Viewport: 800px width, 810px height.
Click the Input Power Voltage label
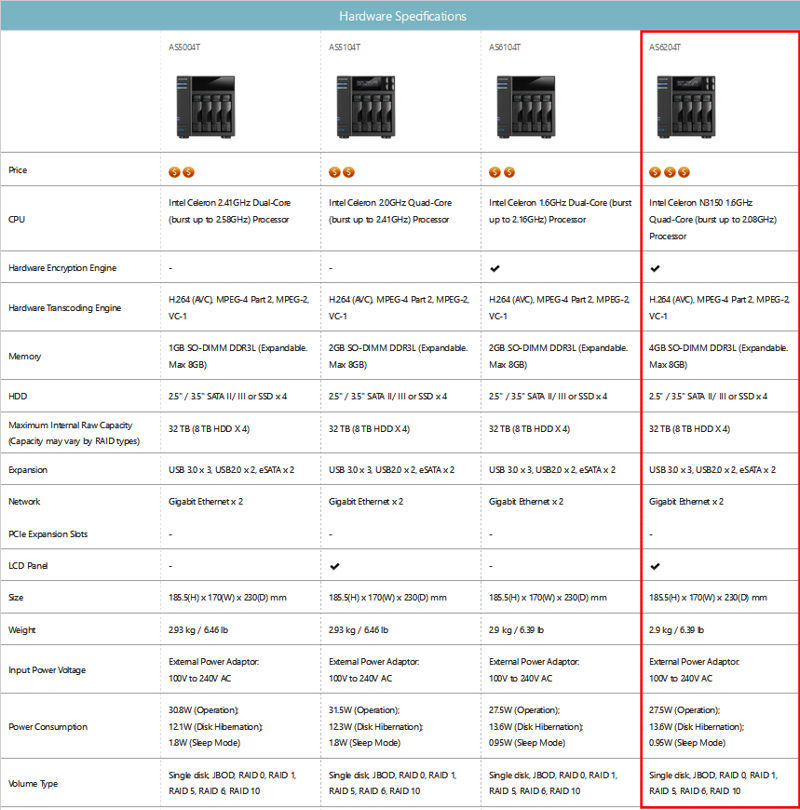click(47, 670)
